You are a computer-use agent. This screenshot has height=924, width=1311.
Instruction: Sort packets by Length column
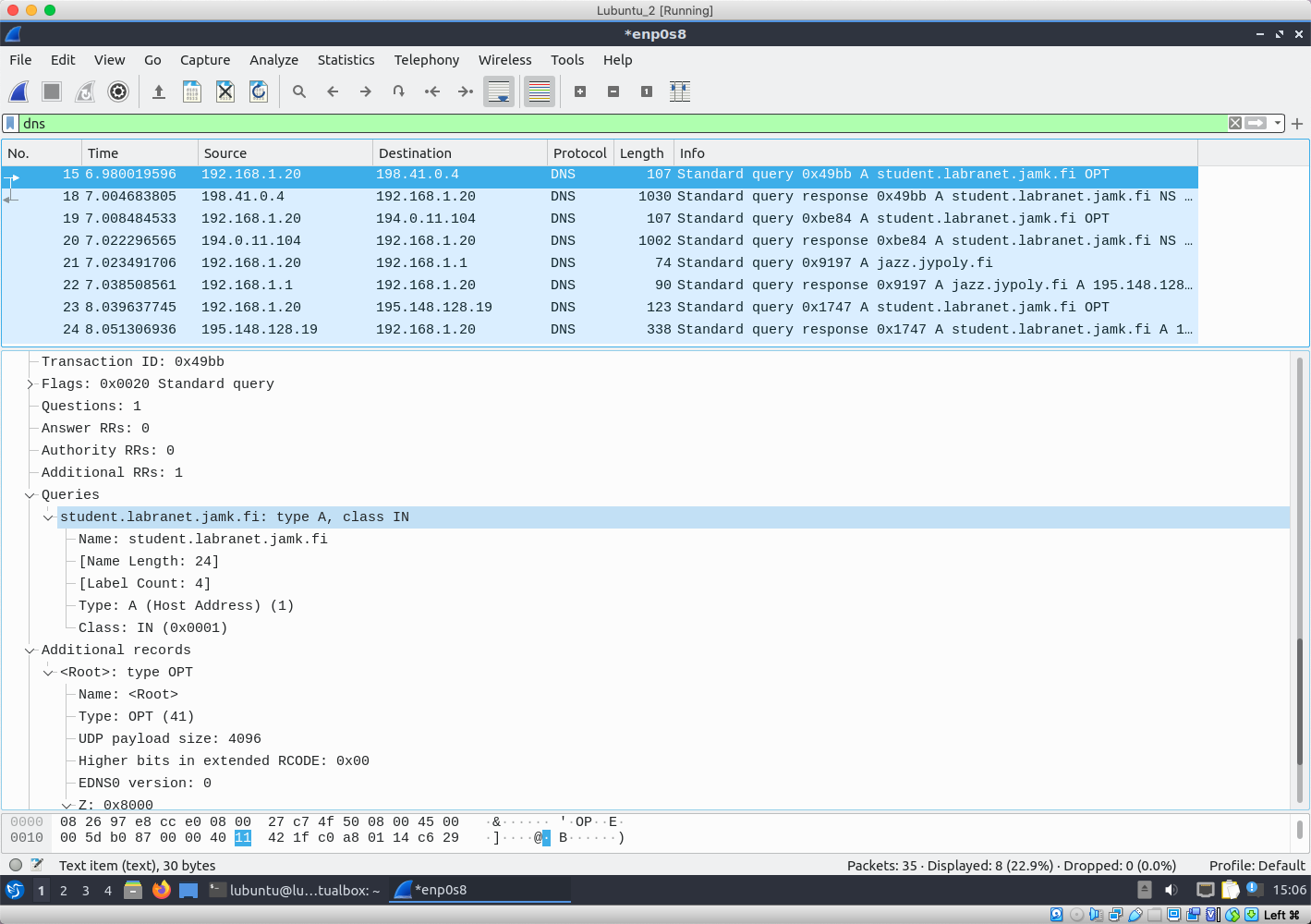[643, 153]
